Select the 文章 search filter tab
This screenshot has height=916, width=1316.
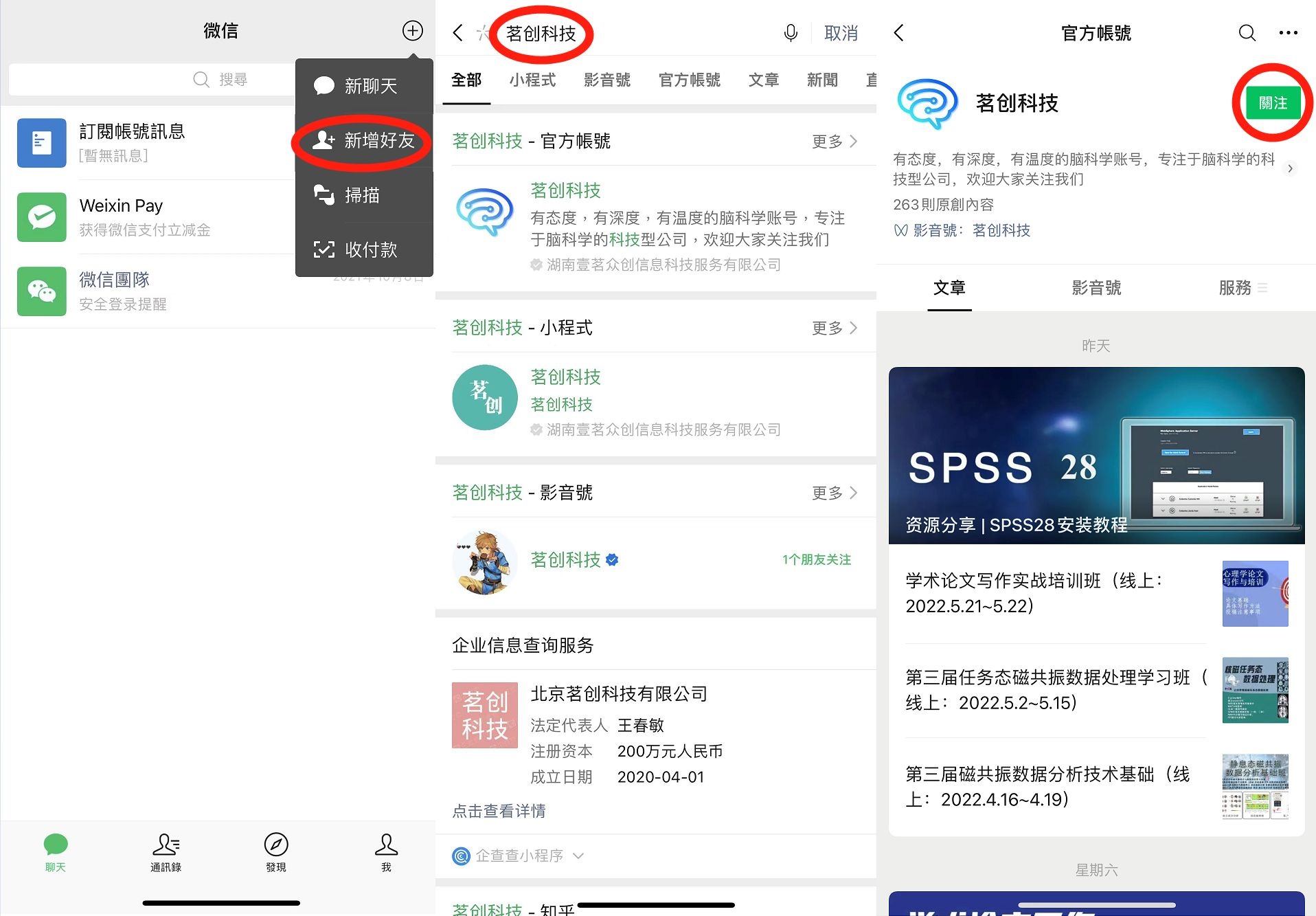tap(764, 80)
